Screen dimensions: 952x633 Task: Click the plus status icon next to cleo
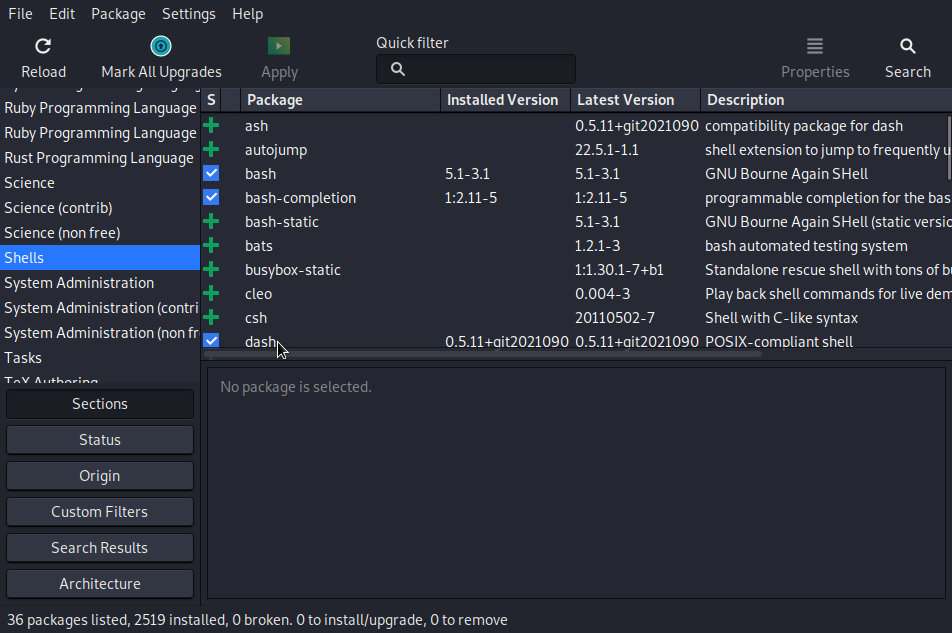pos(212,293)
